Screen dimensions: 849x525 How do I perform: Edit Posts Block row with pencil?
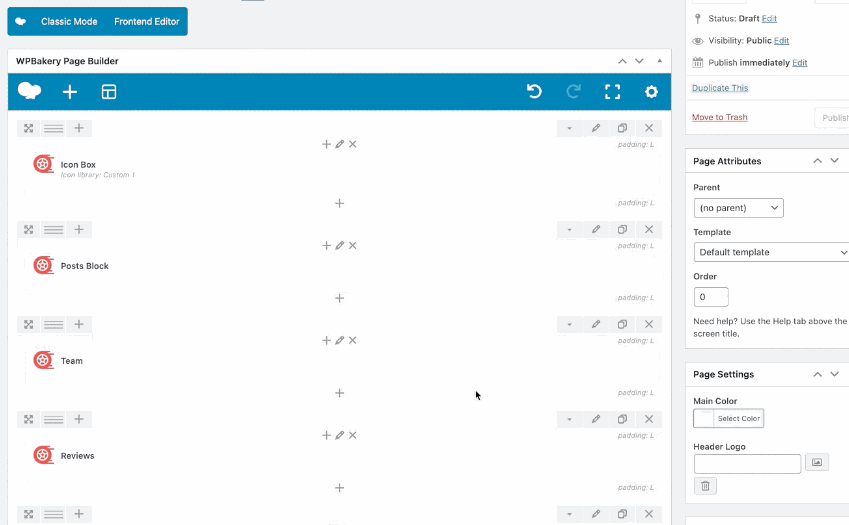(596, 229)
